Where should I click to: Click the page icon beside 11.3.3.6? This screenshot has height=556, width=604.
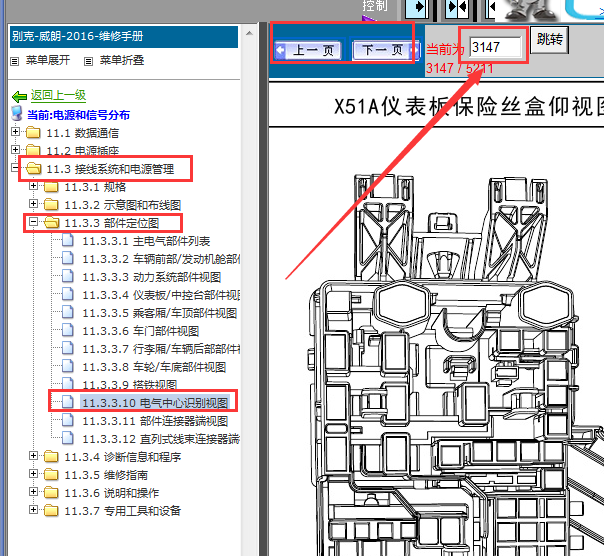pos(68,330)
